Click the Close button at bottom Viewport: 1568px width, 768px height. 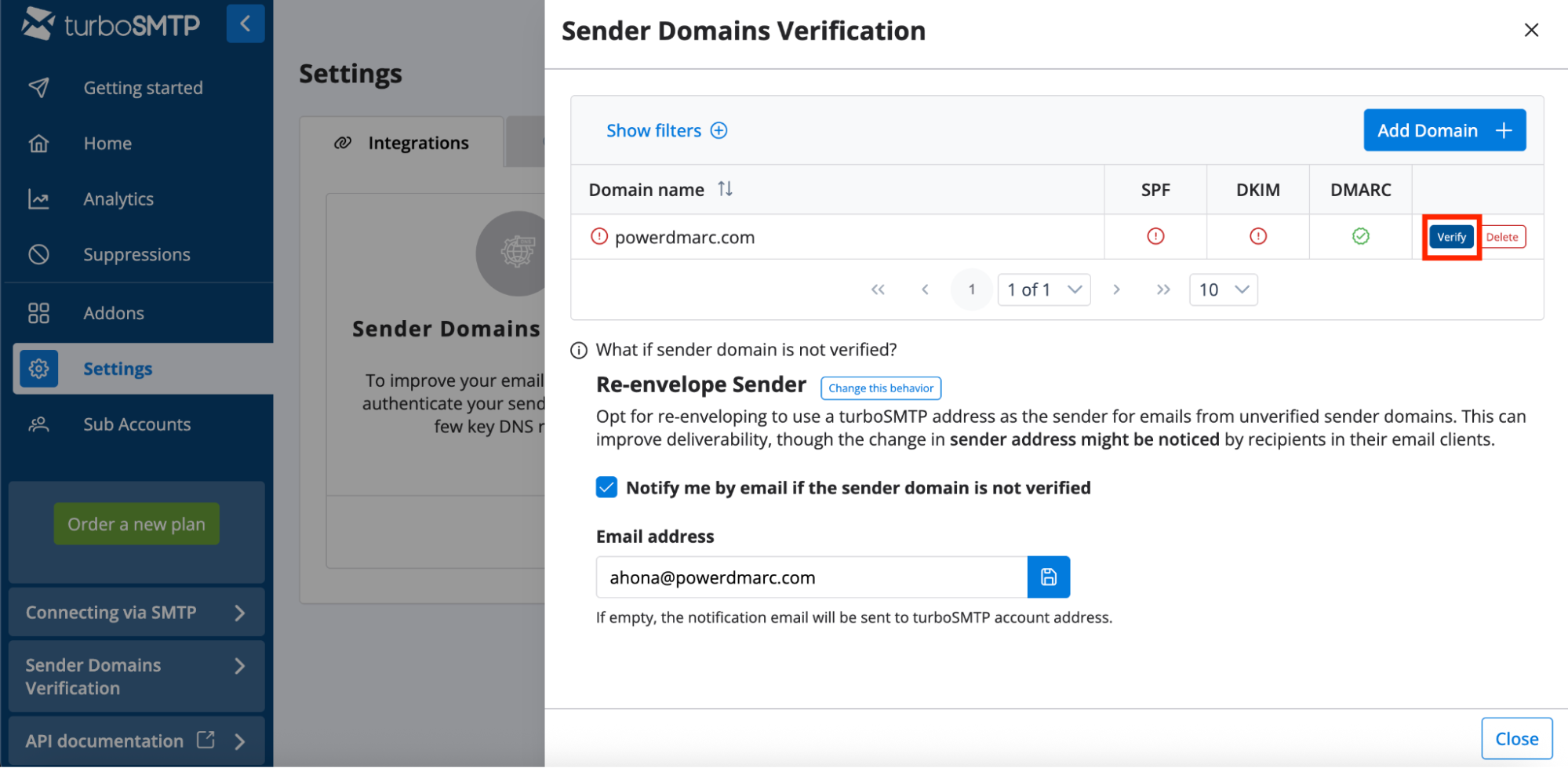coord(1516,738)
